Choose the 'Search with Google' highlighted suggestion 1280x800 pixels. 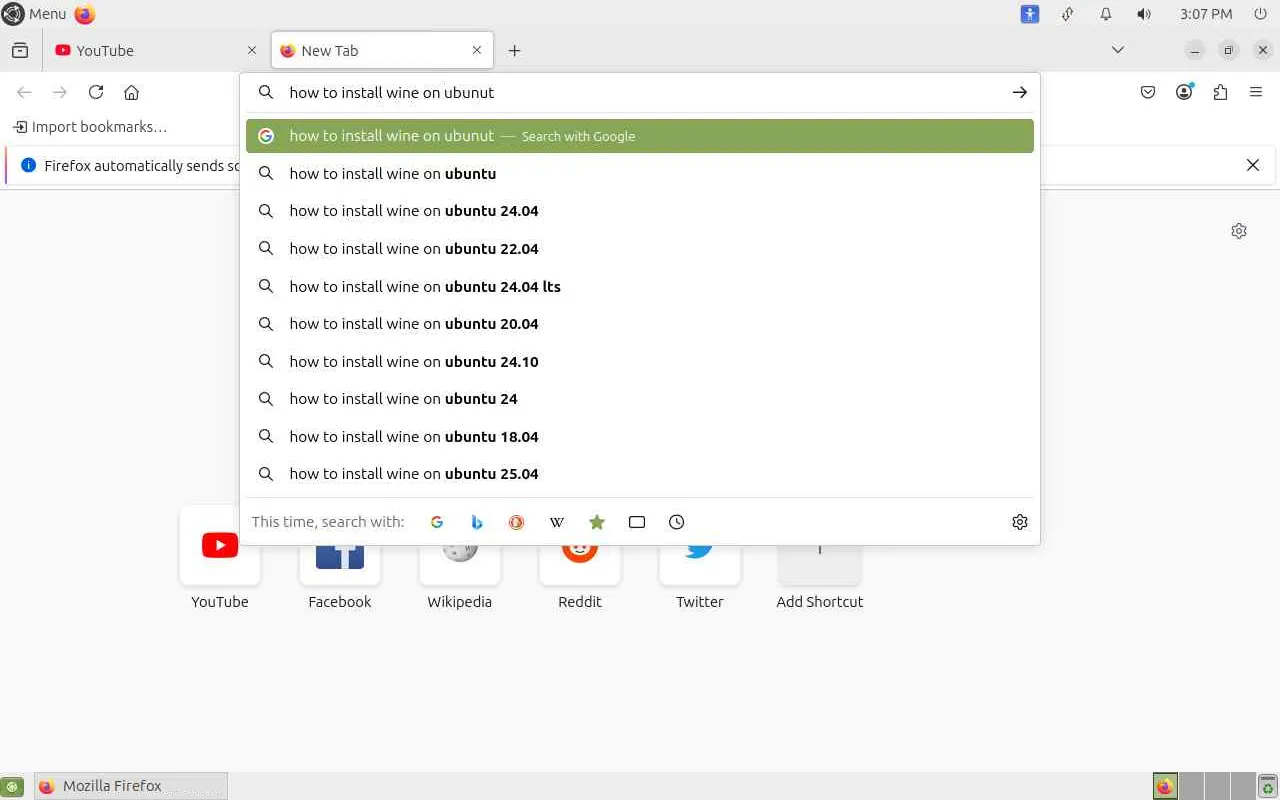(x=640, y=136)
